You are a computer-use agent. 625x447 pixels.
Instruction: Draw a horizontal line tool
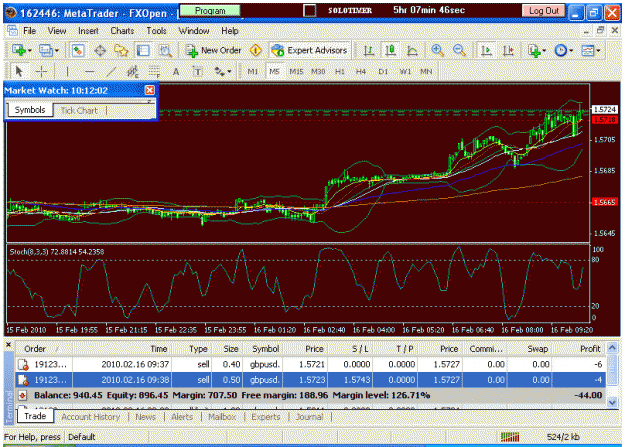pos(90,72)
